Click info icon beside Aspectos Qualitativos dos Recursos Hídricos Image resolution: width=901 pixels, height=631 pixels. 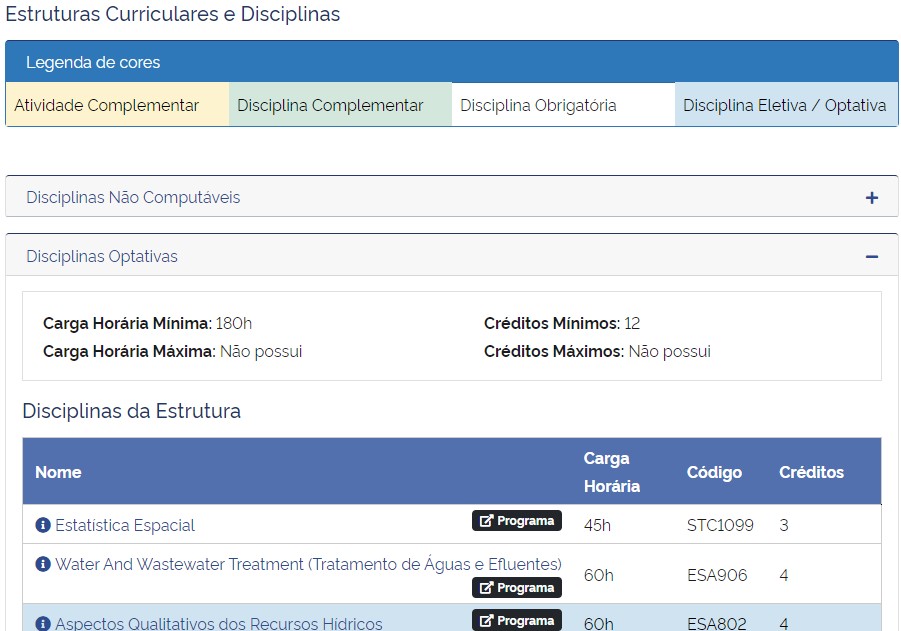[43, 623]
